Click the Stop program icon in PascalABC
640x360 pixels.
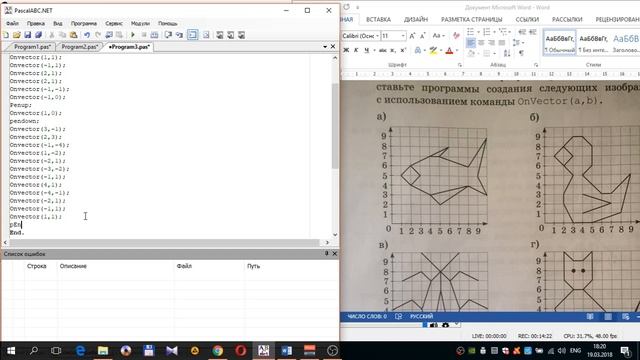[x=144, y=35]
